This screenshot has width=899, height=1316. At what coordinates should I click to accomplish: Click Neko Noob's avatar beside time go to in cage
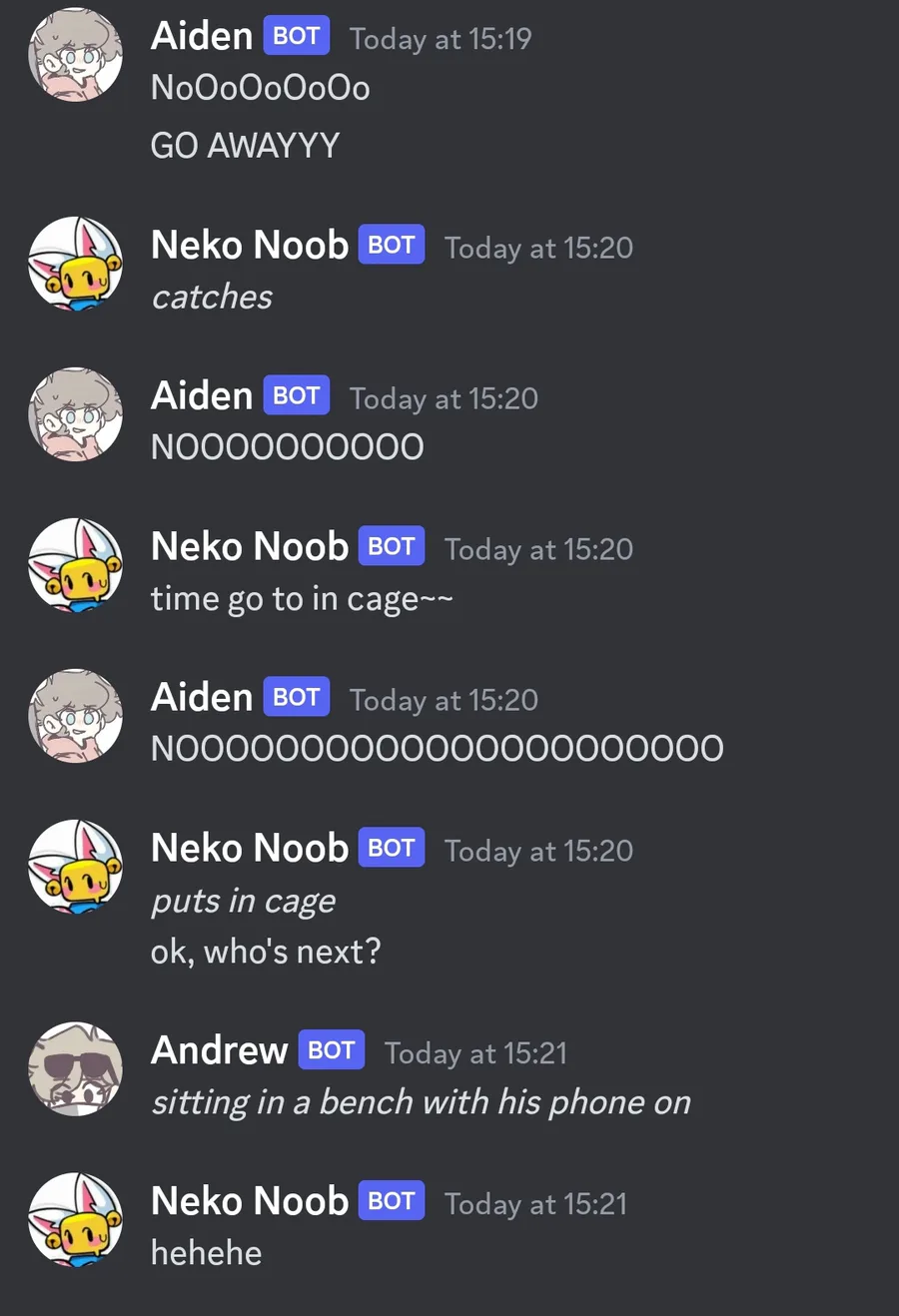coord(75,565)
